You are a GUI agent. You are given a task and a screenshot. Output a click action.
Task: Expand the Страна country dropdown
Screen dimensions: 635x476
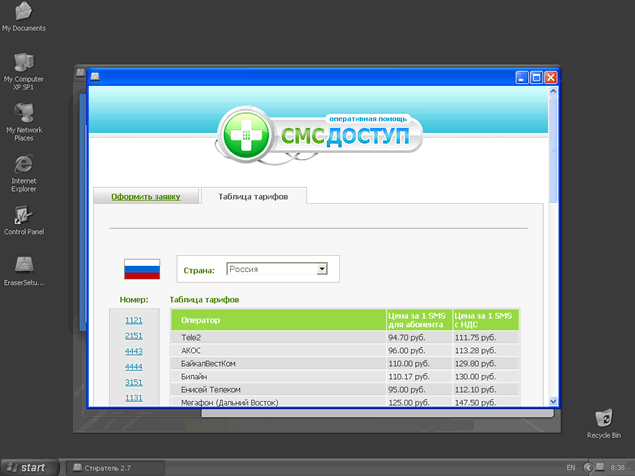coord(321,268)
